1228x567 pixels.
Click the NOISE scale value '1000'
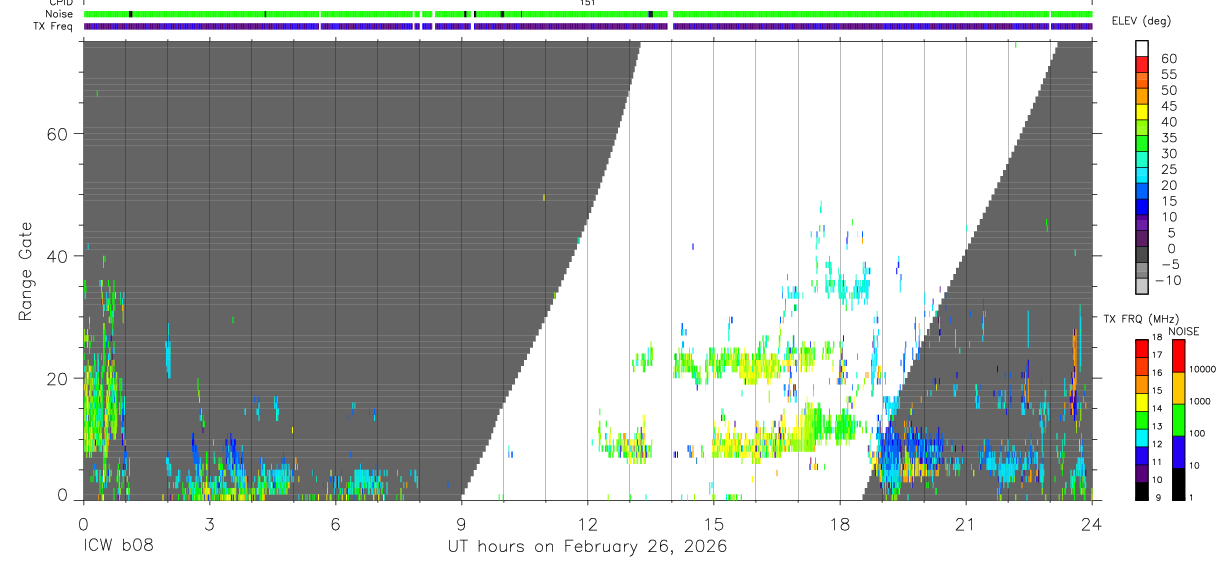(1201, 401)
